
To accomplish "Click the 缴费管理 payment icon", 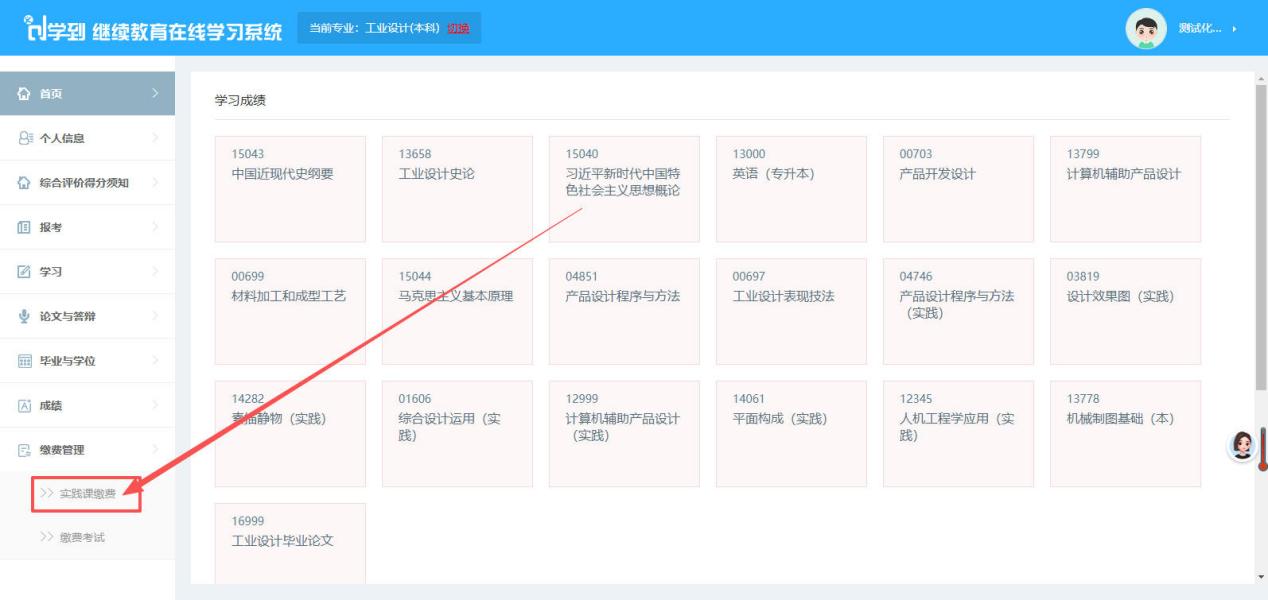I will pyautogui.click(x=26, y=450).
